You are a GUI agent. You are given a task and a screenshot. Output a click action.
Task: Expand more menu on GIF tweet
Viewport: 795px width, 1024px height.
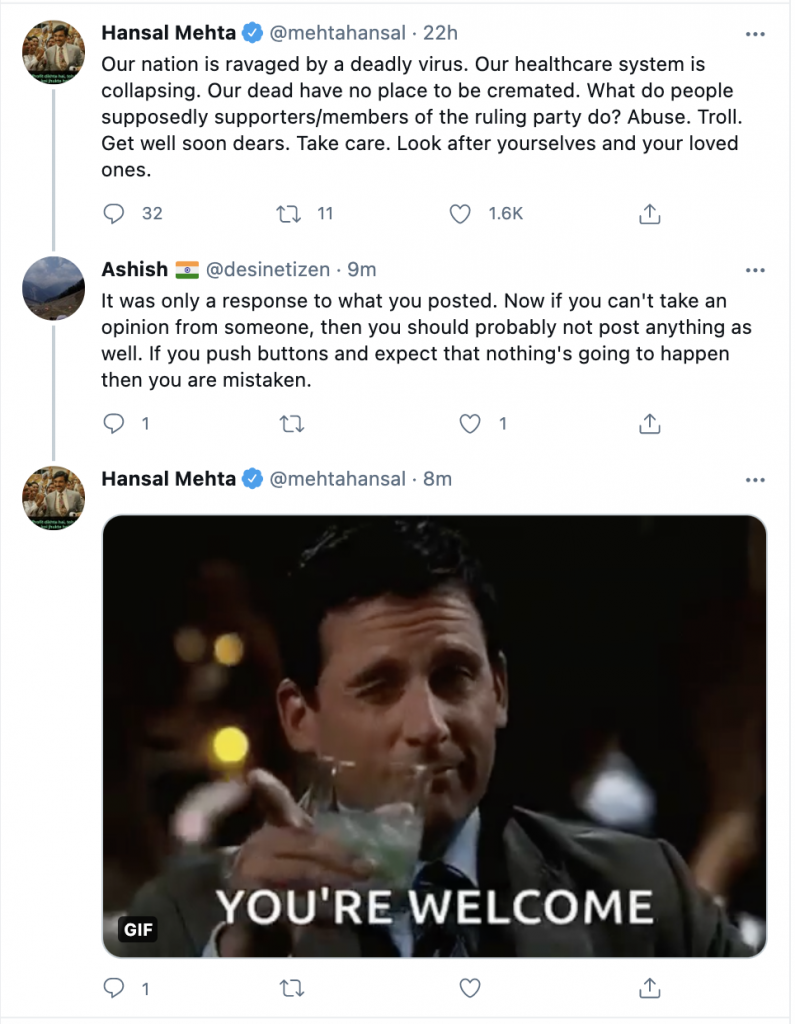755,480
